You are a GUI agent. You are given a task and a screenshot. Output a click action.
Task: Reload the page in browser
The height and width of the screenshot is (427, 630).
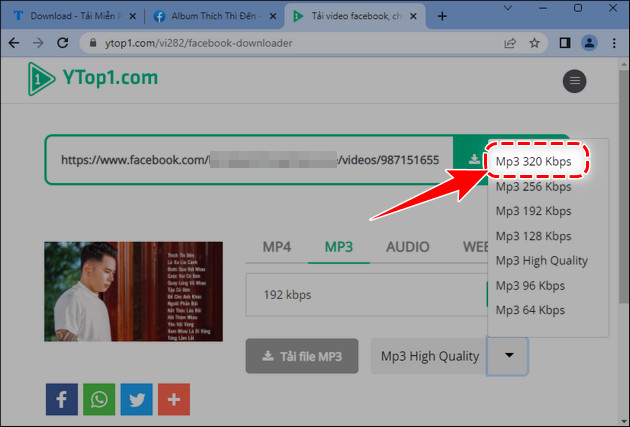[64, 43]
